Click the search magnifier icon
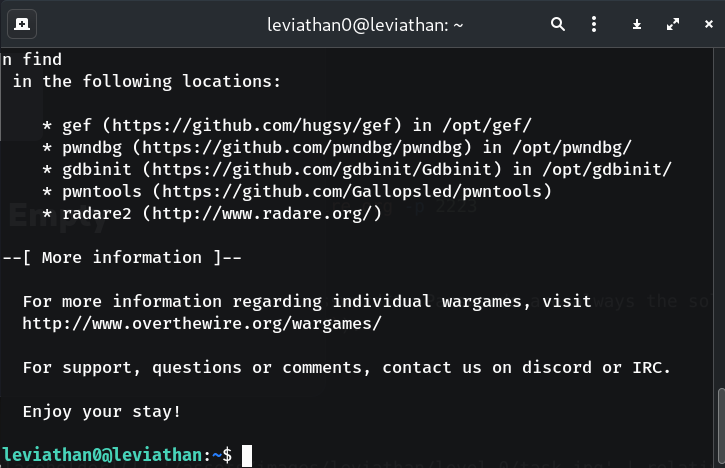Image resolution: width=725 pixels, height=468 pixels. pos(557,23)
